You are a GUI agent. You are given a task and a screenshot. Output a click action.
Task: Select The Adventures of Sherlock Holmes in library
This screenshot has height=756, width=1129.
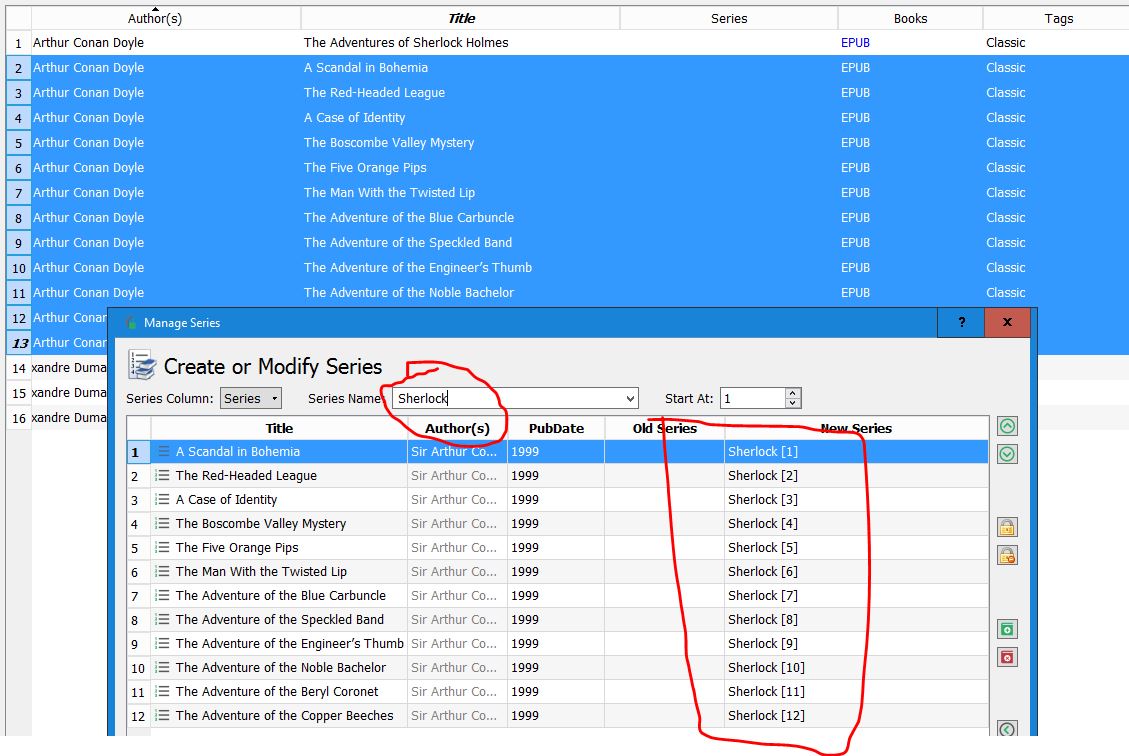click(406, 42)
